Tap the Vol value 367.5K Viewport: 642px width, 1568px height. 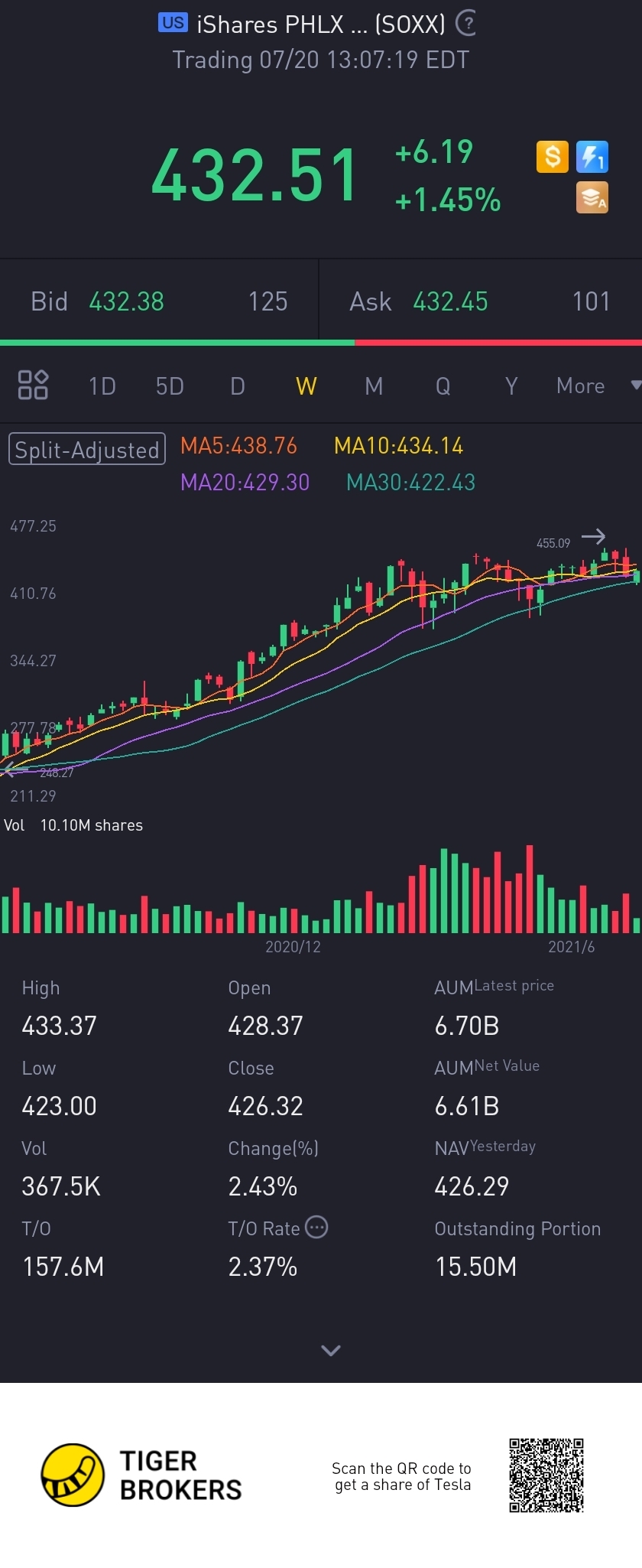(61, 1186)
